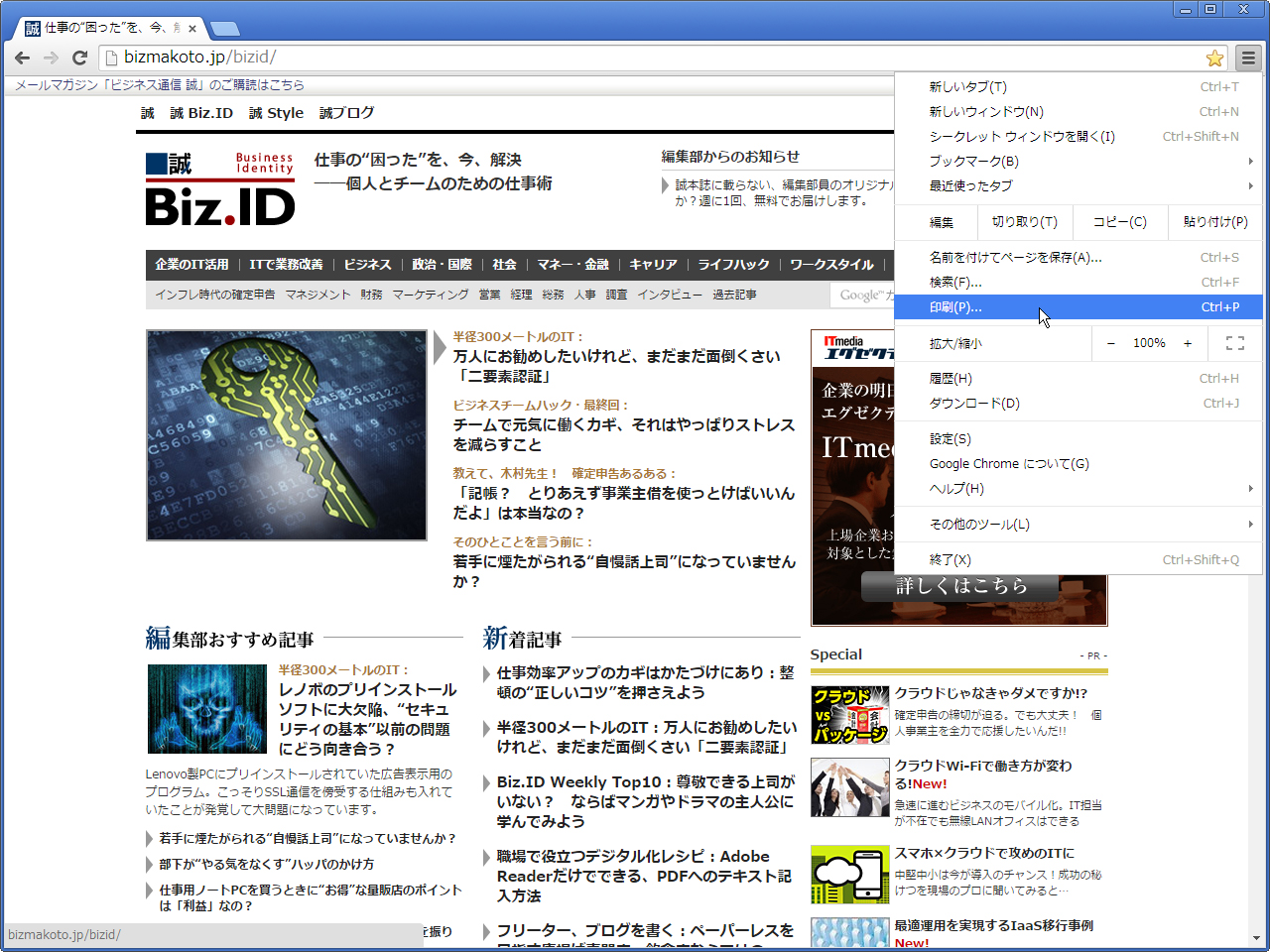This screenshot has width=1270, height=952.
Task: Click the Biz.ID site logo
Action: (x=220, y=189)
